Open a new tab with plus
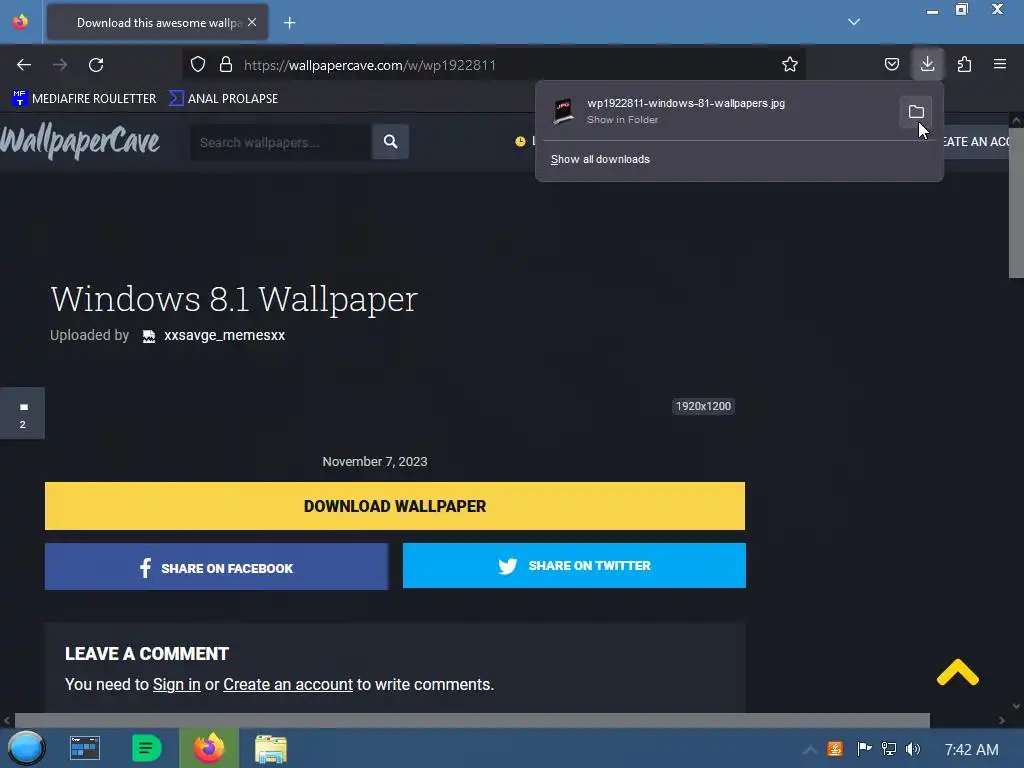This screenshot has width=1024, height=768. pos(290,23)
